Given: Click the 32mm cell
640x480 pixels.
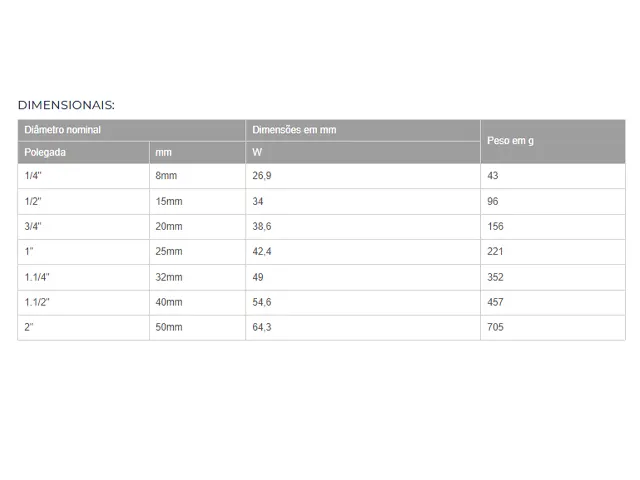Looking at the screenshot, I should (198, 278).
